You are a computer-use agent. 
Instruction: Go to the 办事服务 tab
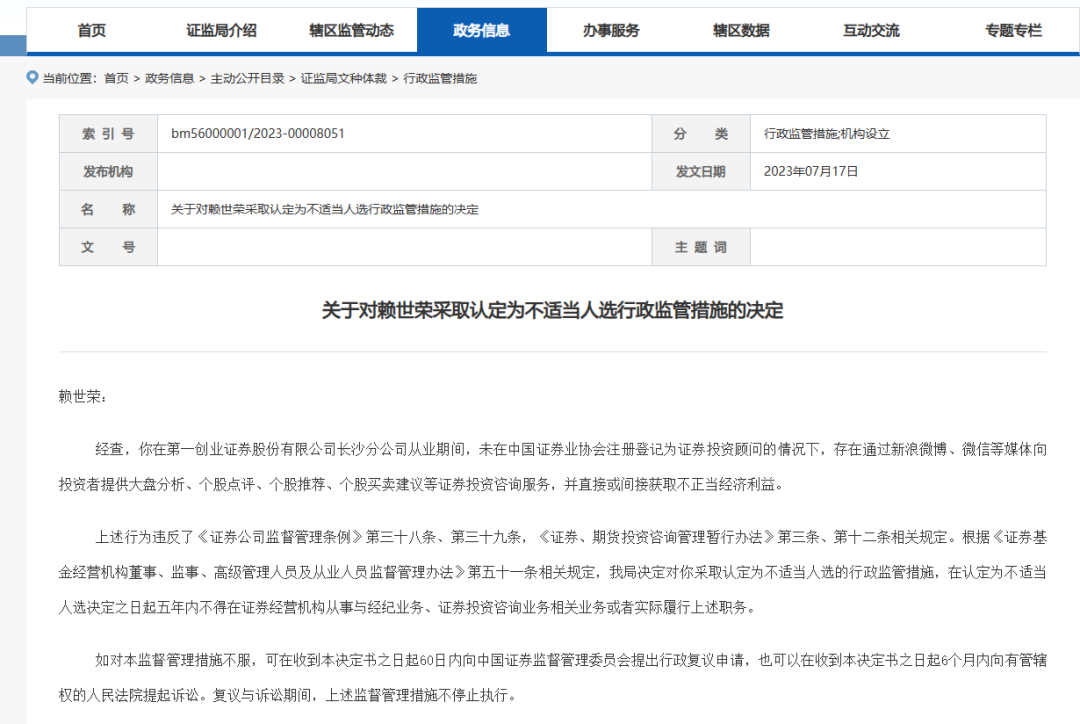coord(611,30)
